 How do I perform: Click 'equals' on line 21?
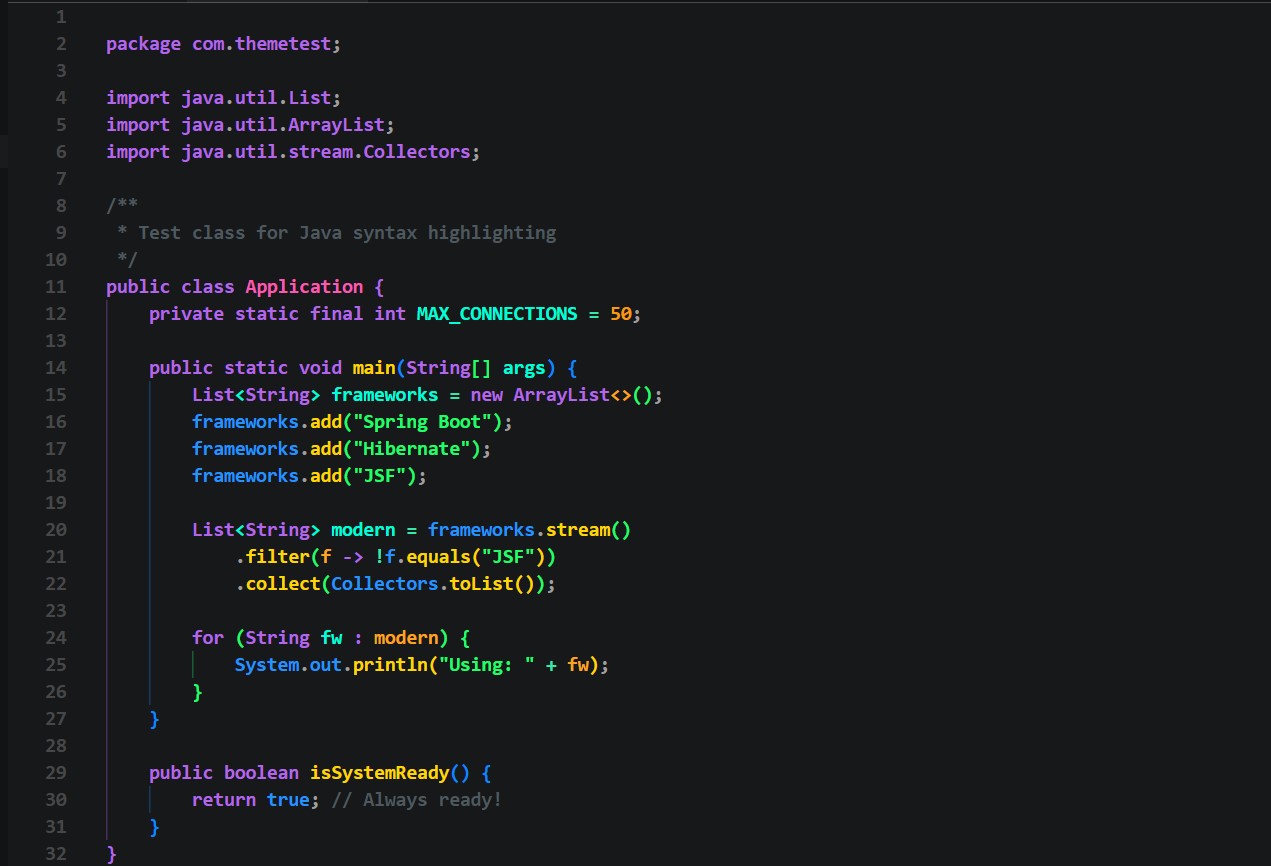438,557
